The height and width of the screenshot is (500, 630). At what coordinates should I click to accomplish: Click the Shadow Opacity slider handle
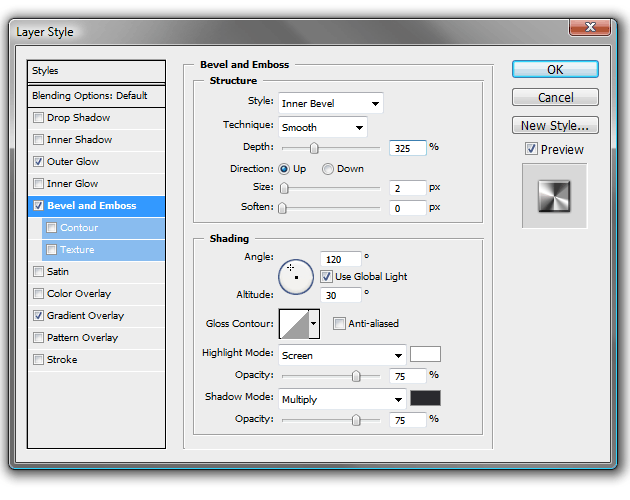coord(356,420)
